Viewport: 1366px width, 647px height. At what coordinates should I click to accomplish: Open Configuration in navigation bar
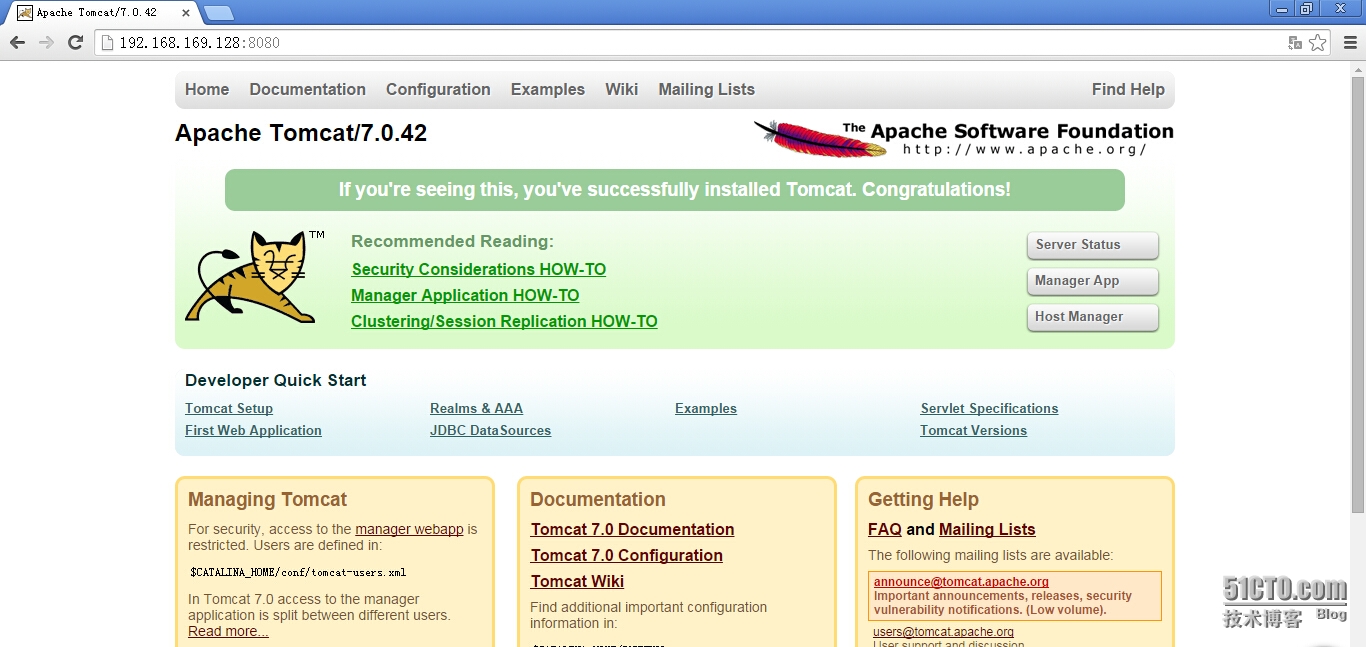click(438, 89)
